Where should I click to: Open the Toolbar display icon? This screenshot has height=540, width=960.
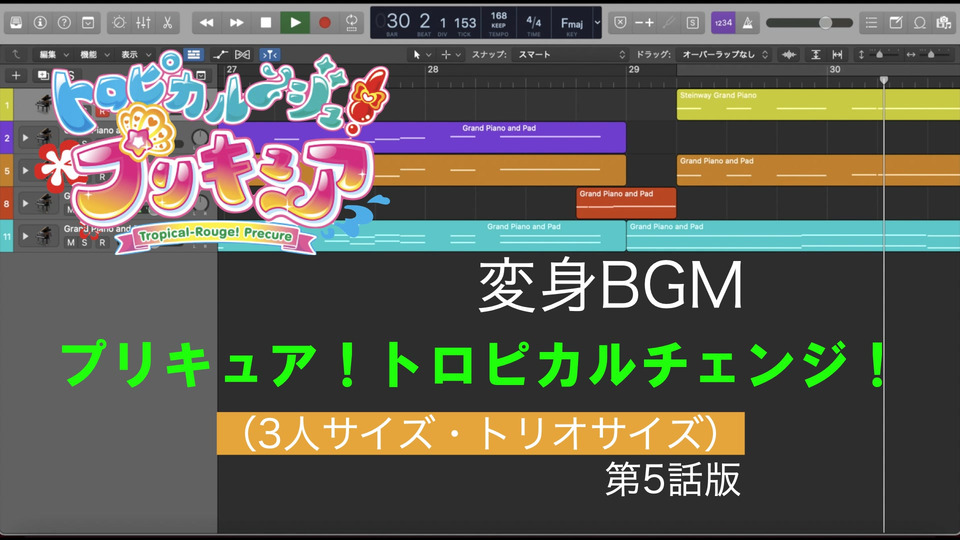pyautogui.click(x=88, y=23)
